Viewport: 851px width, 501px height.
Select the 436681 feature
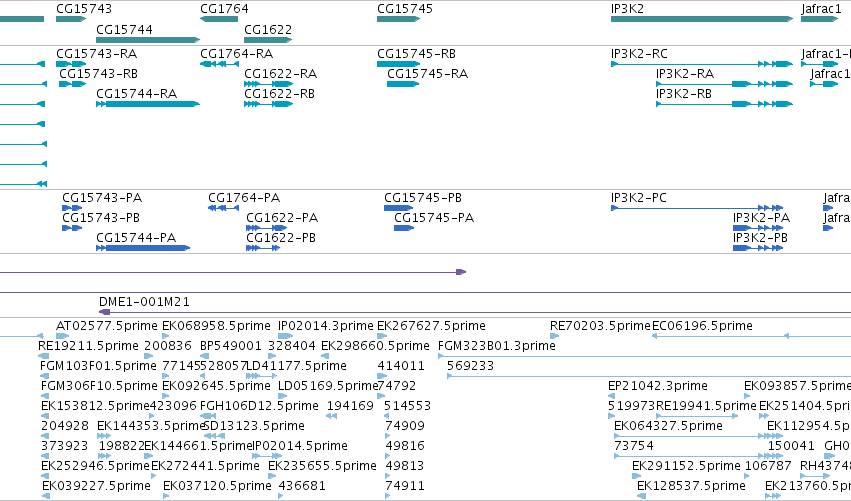click(x=281, y=496)
